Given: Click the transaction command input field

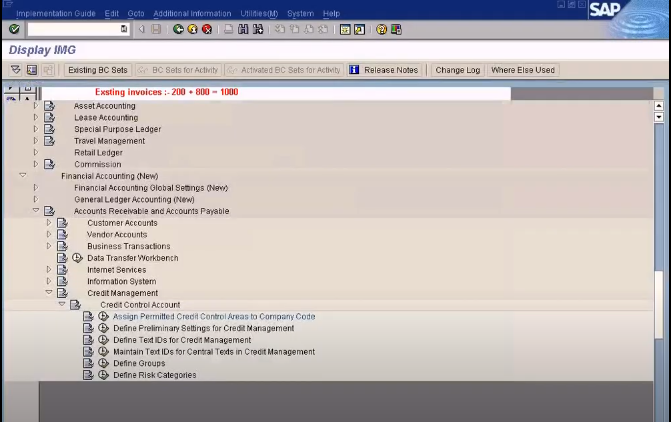Looking at the screenshot, I should 74,29.
